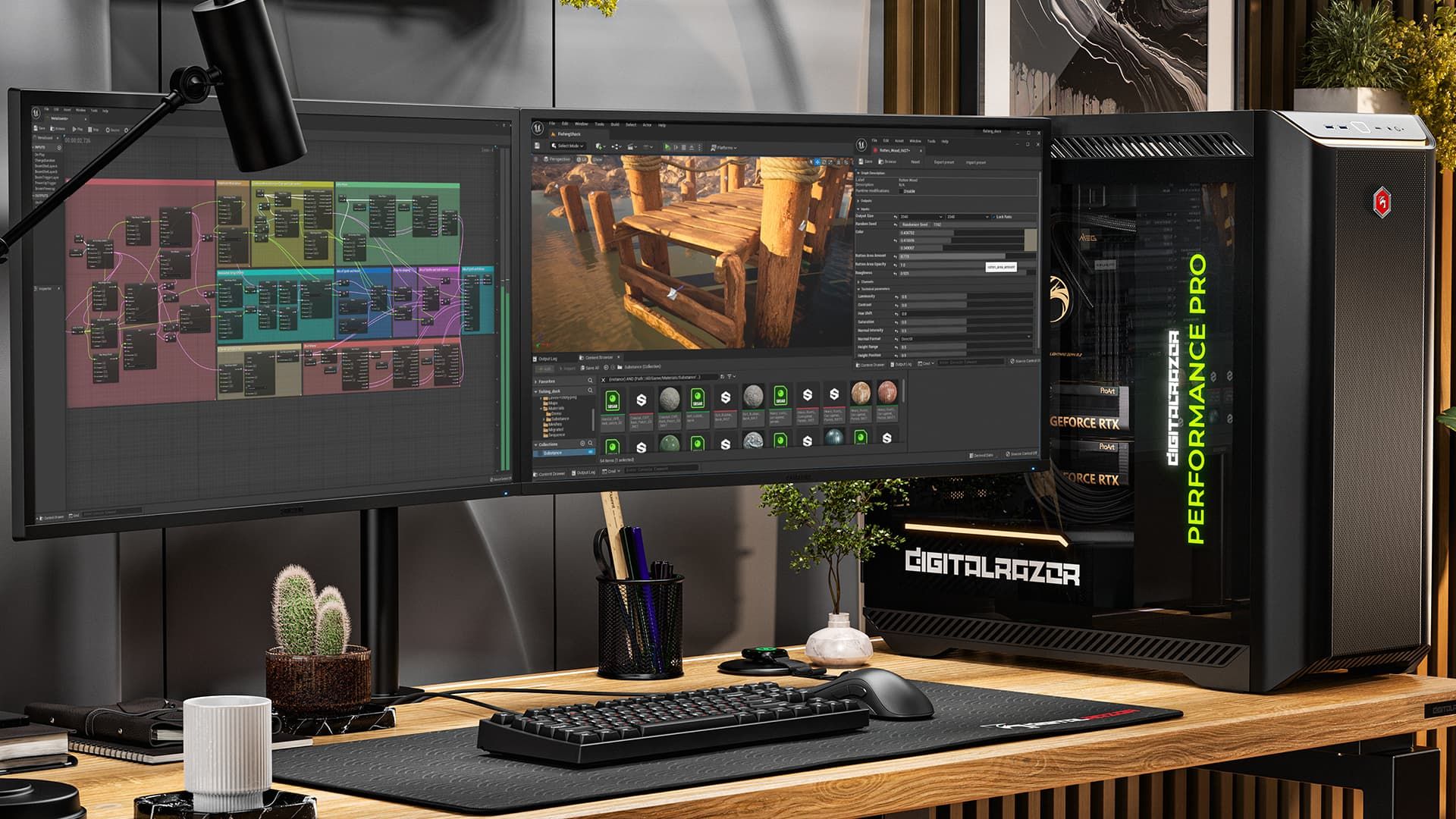
Task: Click the color preview swatch
Action: coord(1031,240)
